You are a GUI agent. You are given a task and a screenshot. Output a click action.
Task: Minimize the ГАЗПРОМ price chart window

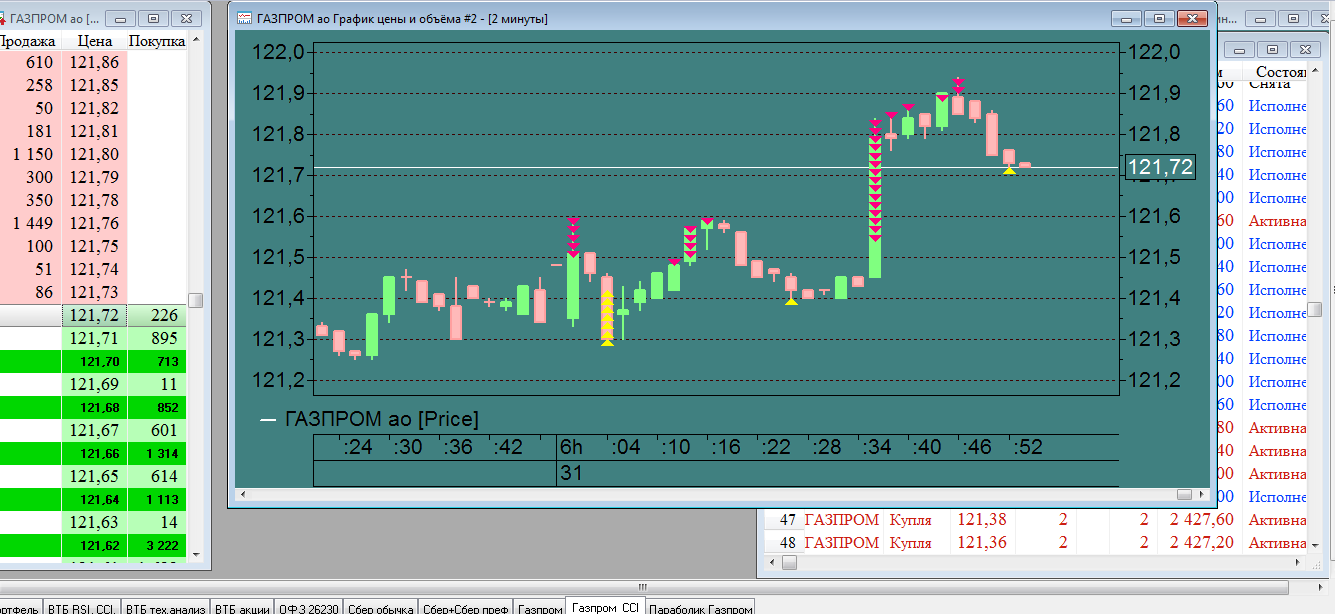pyautogui.click(x=1127, y=18)
